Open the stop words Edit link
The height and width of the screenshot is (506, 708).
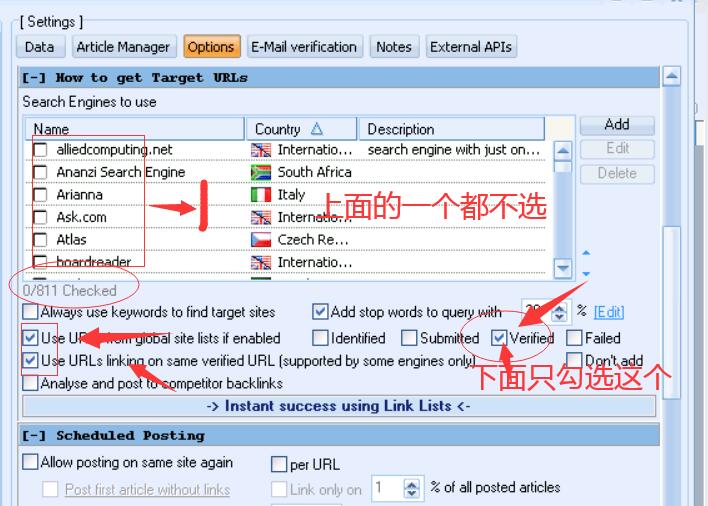click(x=608, y=312)
